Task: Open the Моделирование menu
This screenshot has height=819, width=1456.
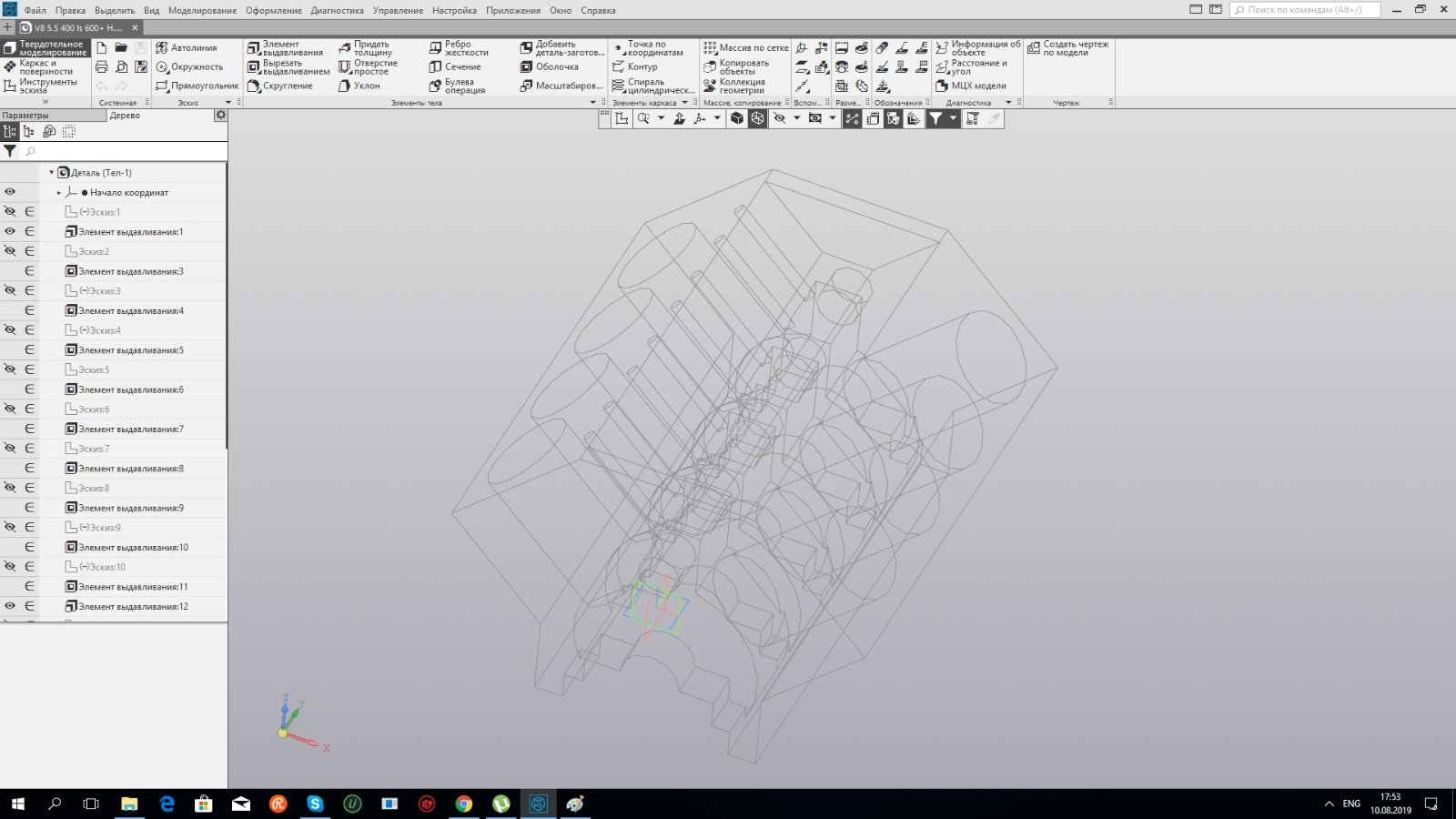Action: pyautogui.click(x=202, y=10)
